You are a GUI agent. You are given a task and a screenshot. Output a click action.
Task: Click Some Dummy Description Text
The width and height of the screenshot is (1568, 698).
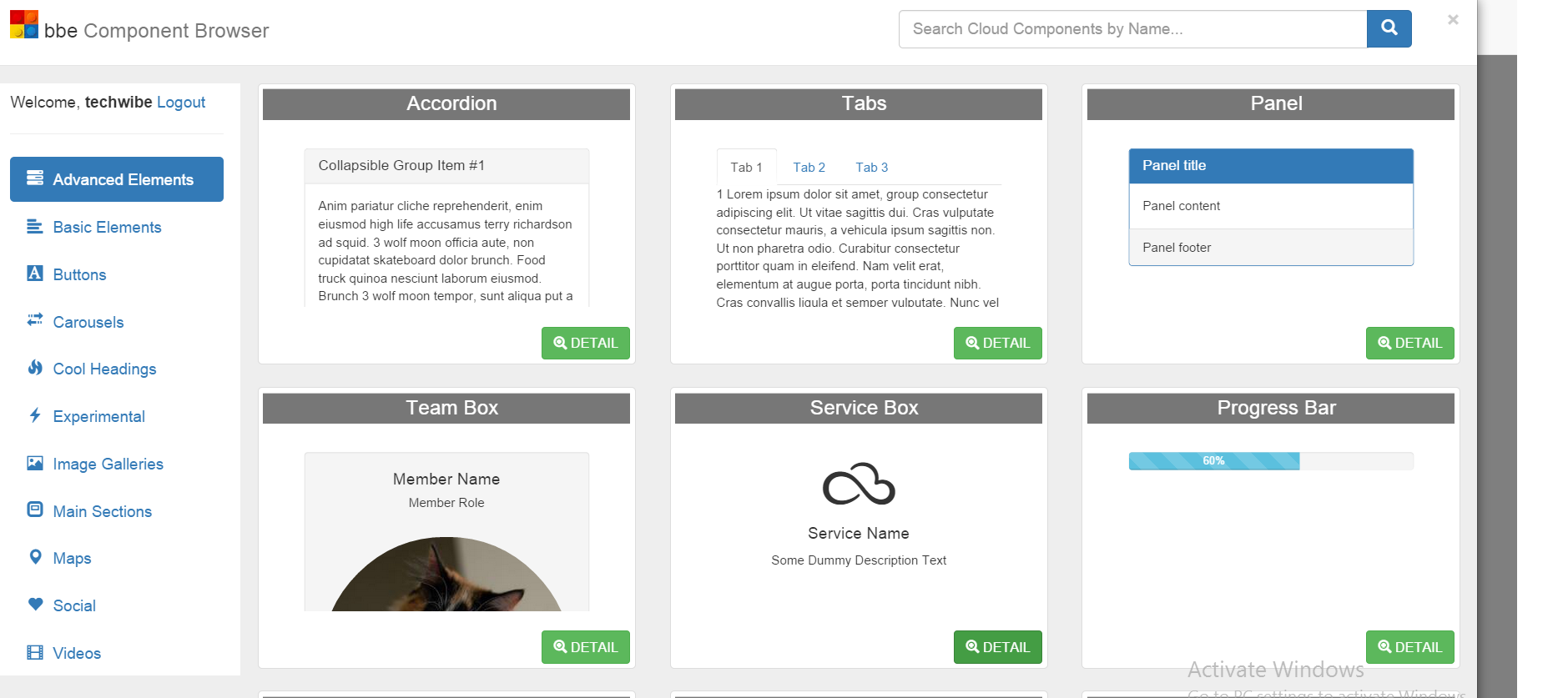coord(859,560)
